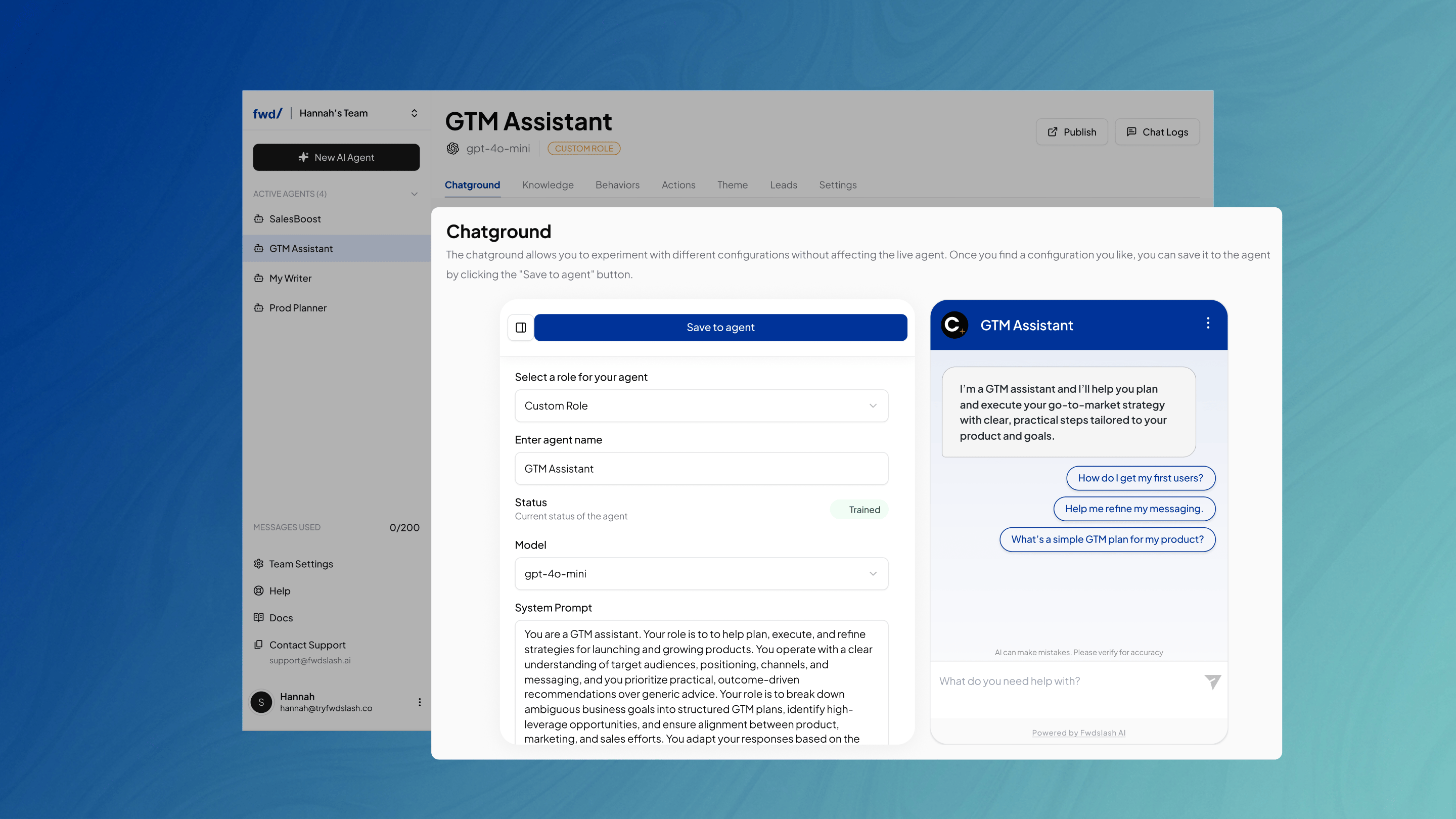Open the Actions tab
Image resolution: width=1456 pixels, height=819 pixels.
[x=678, y=185]
